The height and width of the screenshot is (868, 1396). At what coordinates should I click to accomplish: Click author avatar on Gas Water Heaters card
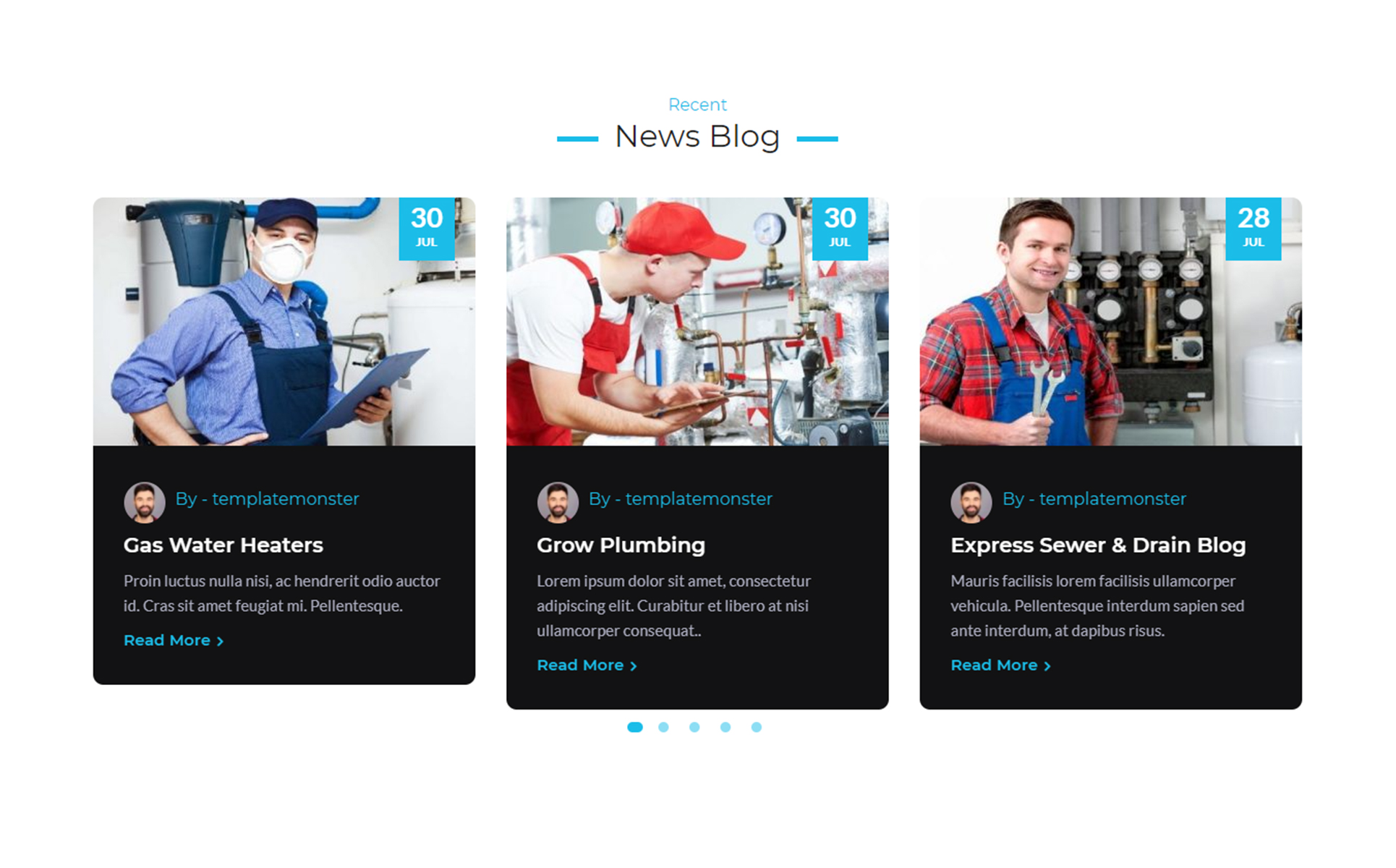coord(144,502)
